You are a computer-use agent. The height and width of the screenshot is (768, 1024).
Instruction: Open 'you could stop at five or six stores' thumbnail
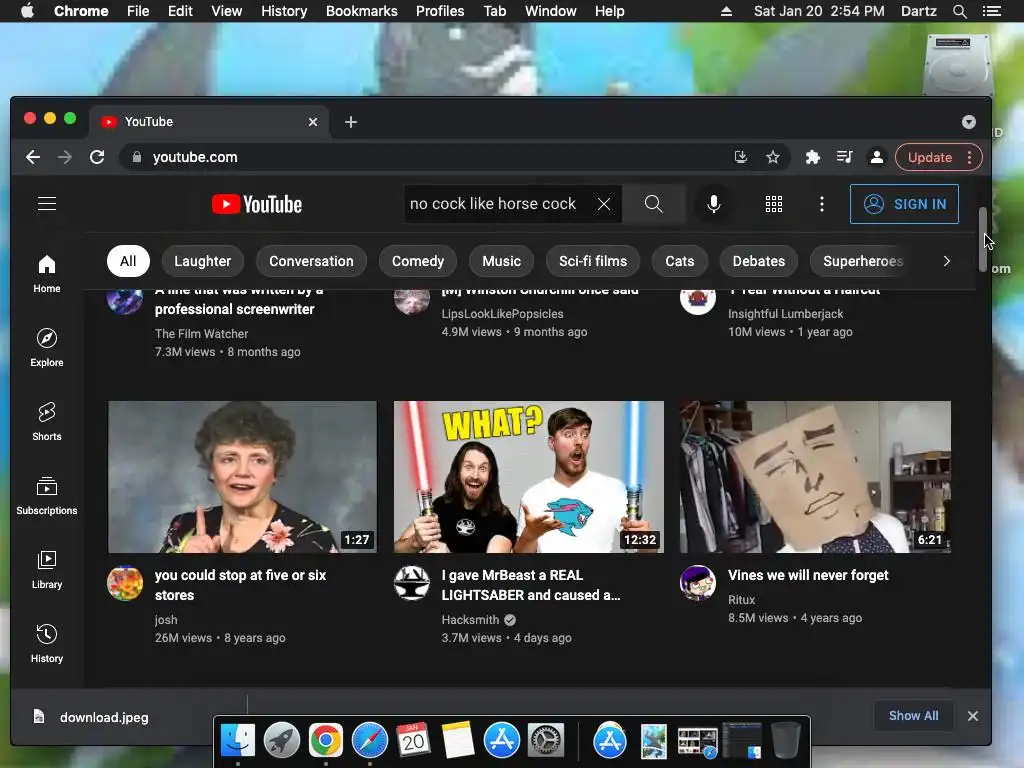[x=242, y=477]
